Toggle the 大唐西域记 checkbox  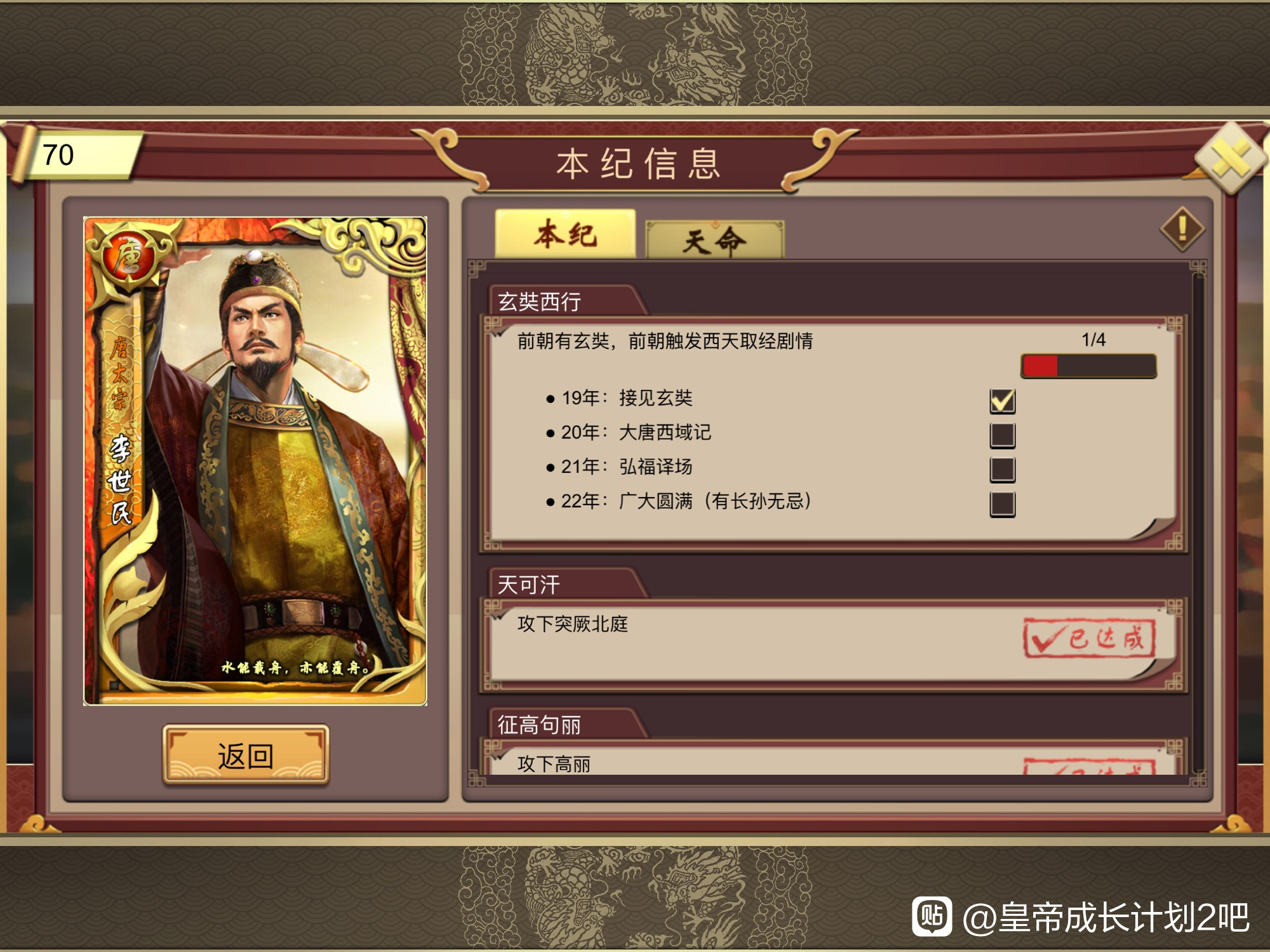(1003, 435)
